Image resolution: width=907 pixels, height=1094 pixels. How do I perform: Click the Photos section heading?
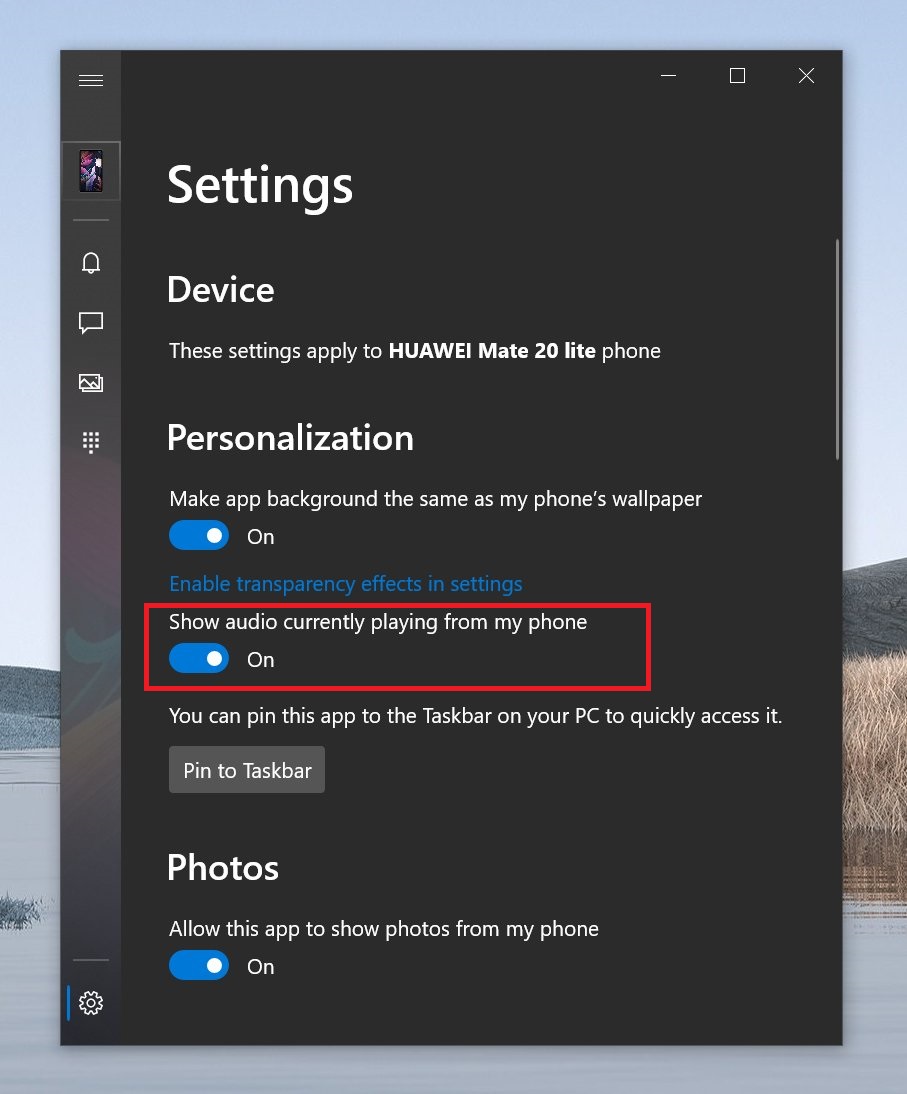[x=222, y=867]
